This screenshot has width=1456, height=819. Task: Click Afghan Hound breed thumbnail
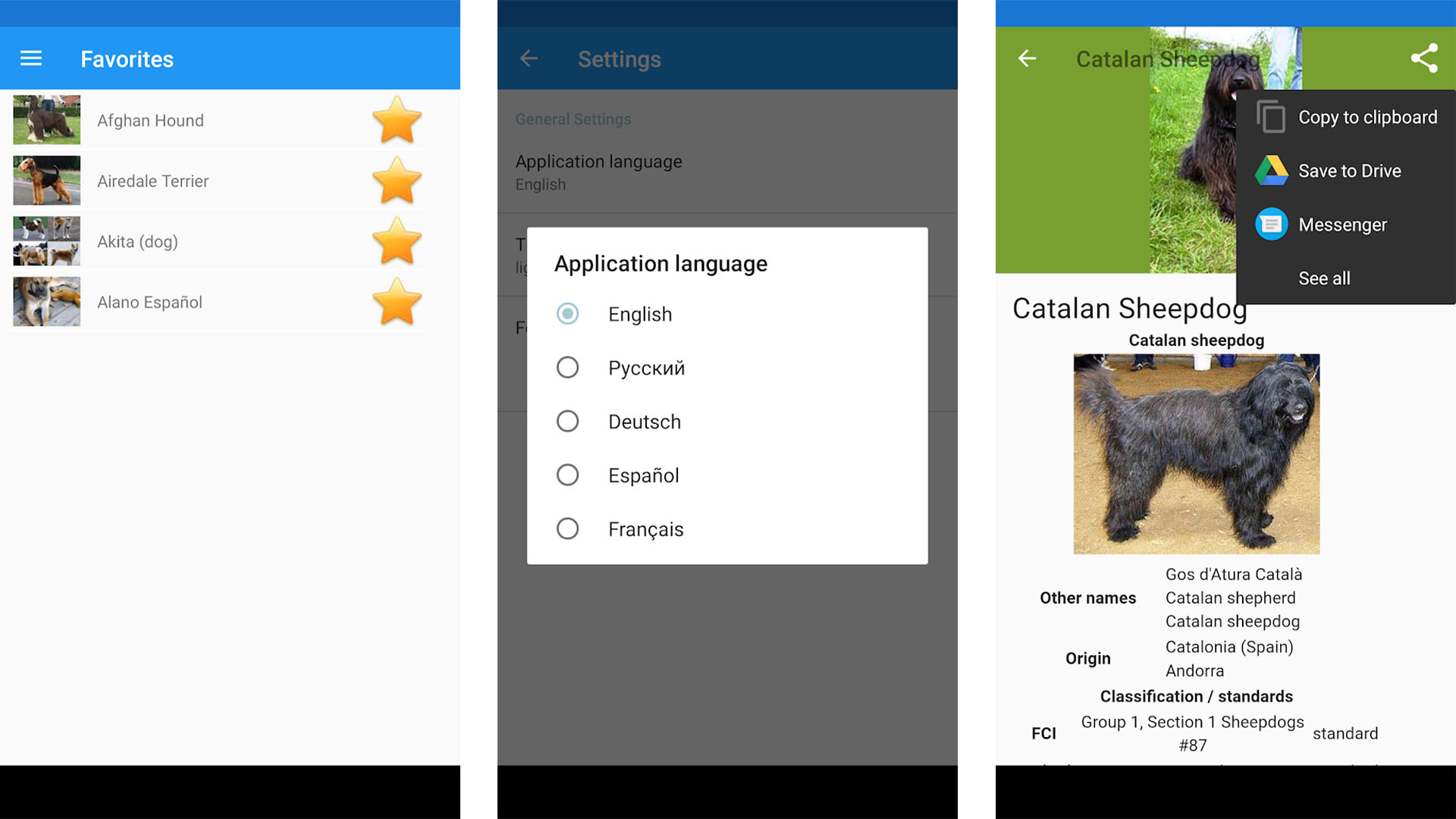coord(46,120)
